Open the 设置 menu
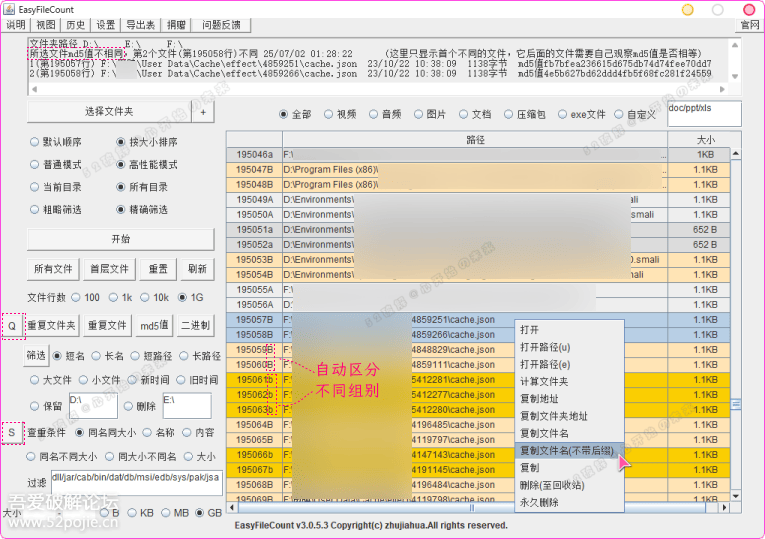The image size is (765, 539). [x=105, y=25]
